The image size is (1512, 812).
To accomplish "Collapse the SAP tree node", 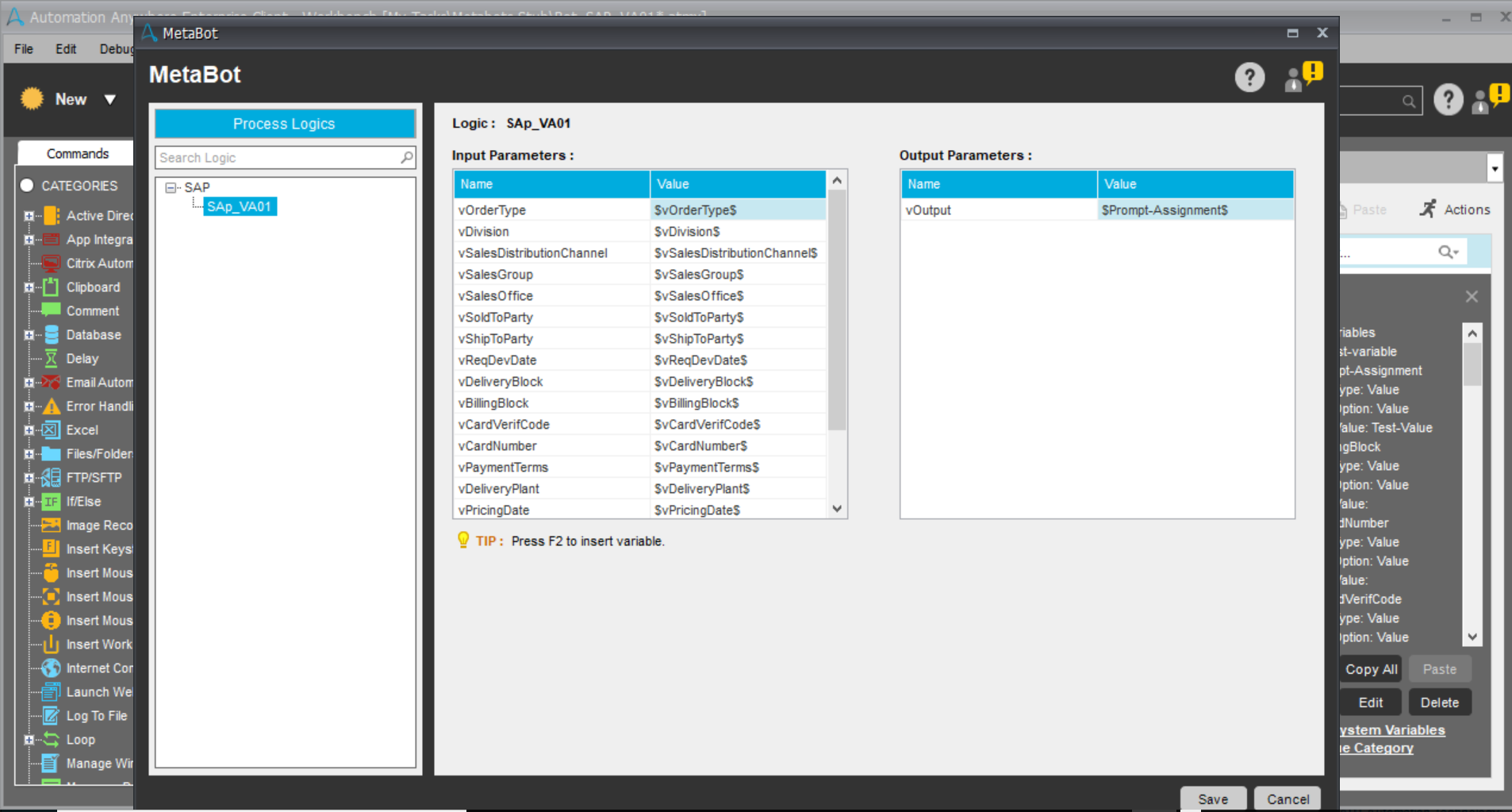I will pyautogui.click(x=171, y=188).
